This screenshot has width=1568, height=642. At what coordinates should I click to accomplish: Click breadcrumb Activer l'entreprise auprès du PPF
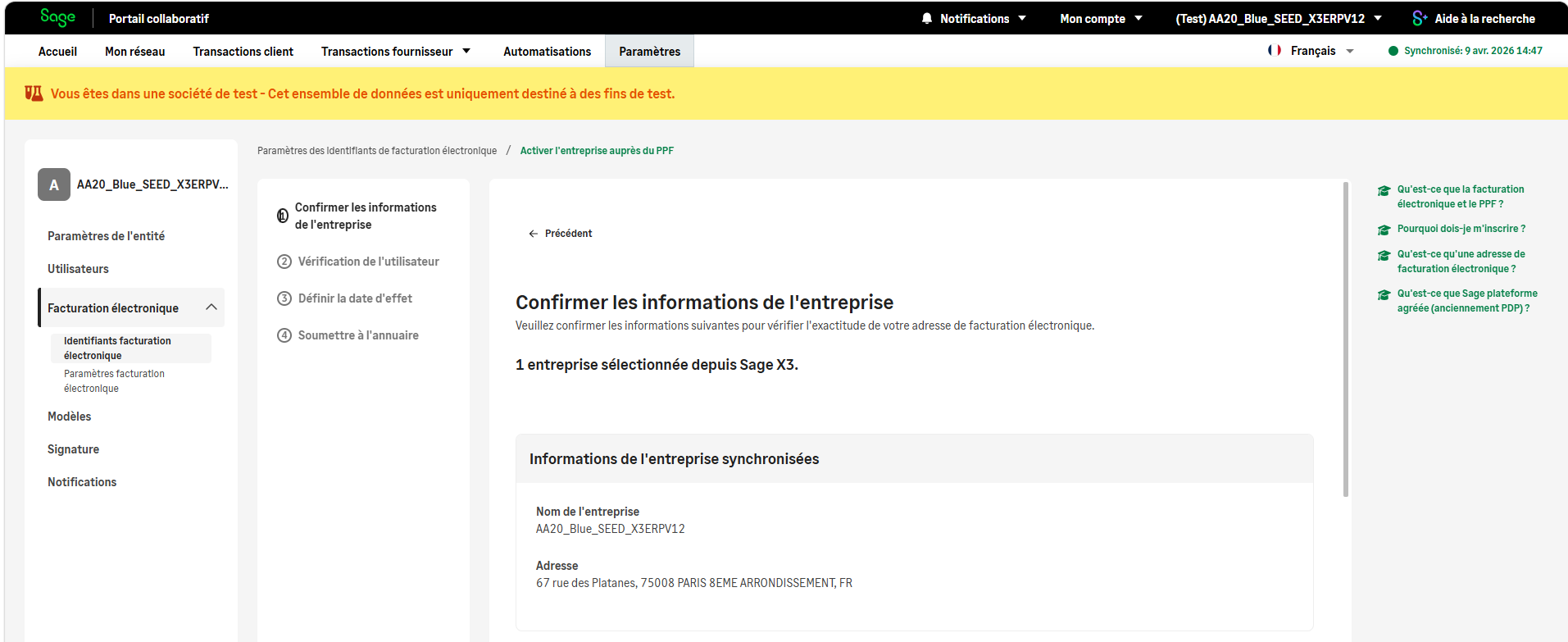[x=597, y=151]
